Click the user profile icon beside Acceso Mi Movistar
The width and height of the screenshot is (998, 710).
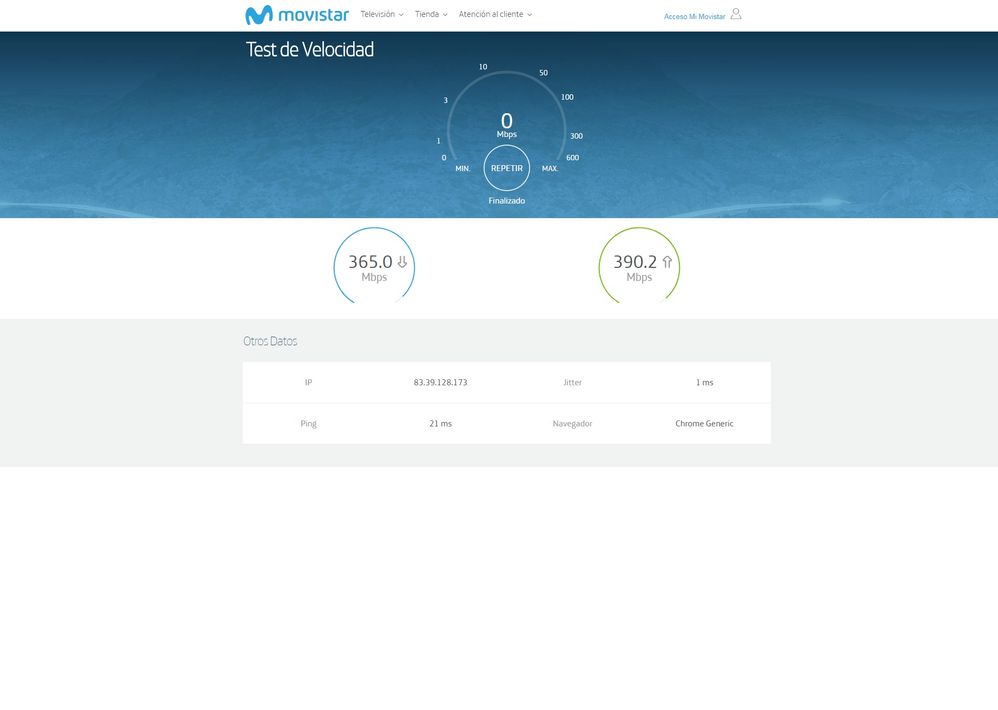click(x=736, y=14)
